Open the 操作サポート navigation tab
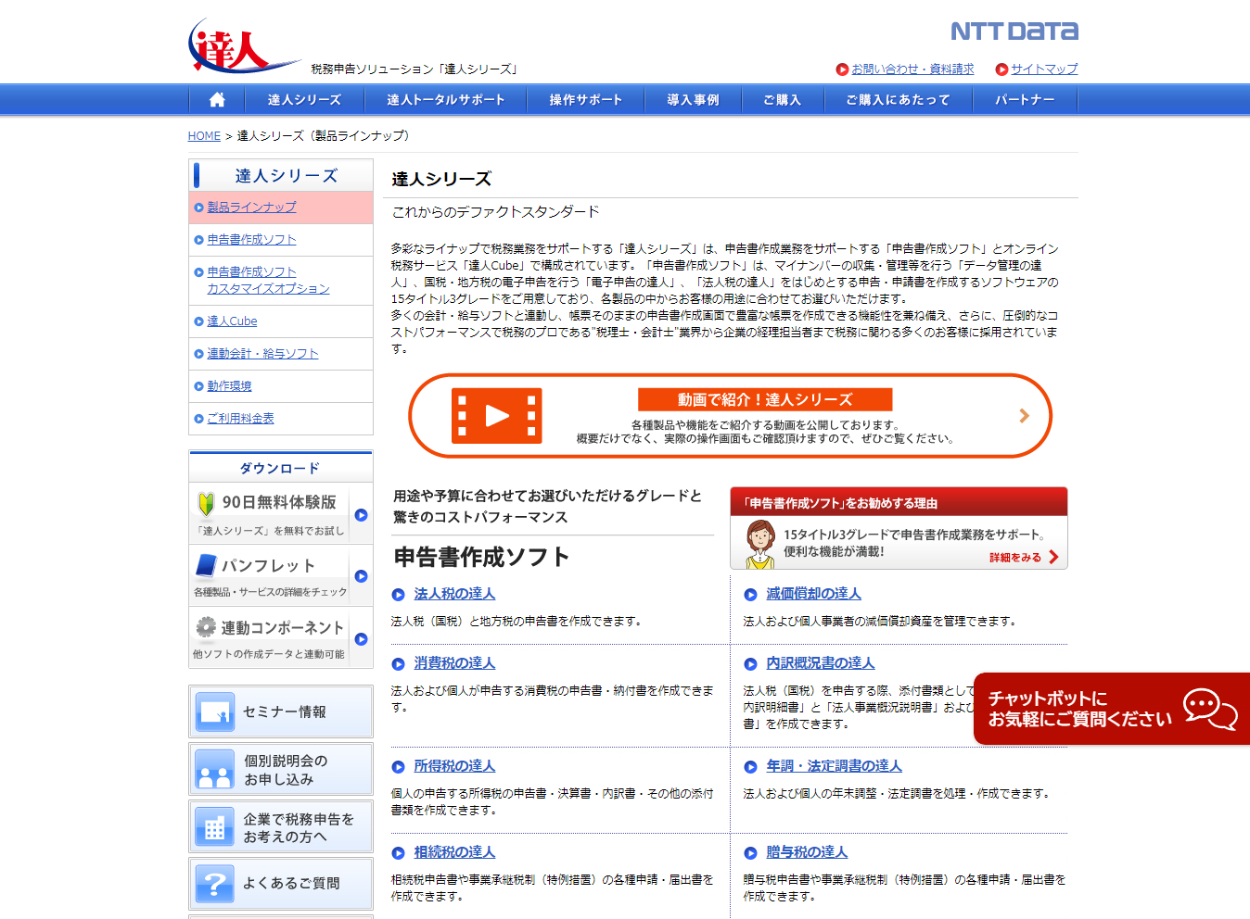The width and height of the screenshot is (1250, 919). [x=586, y=100]
